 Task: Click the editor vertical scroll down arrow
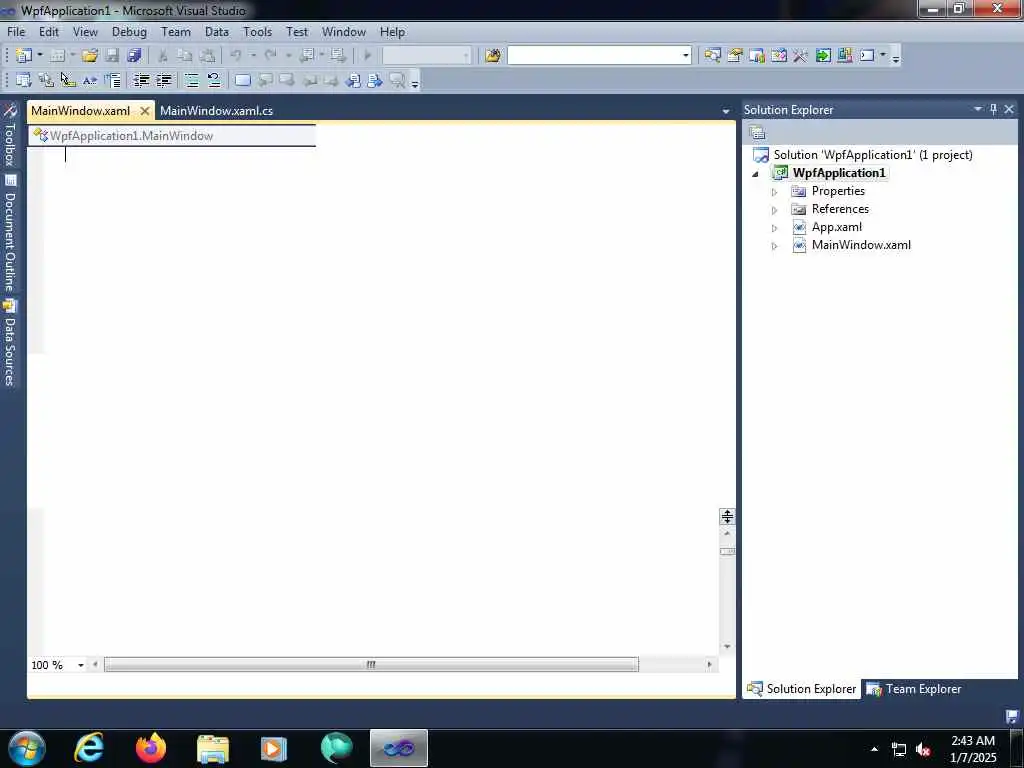pyautogui.click(x=727, y=647)
